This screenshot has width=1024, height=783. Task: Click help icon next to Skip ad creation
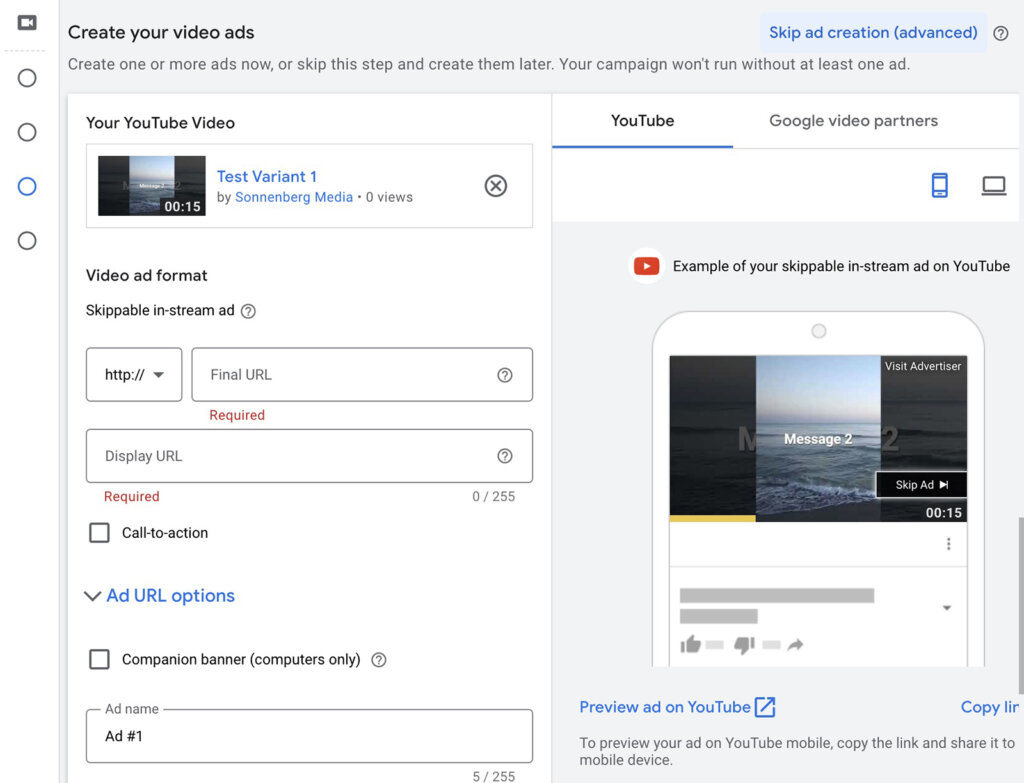point(1001,33)
